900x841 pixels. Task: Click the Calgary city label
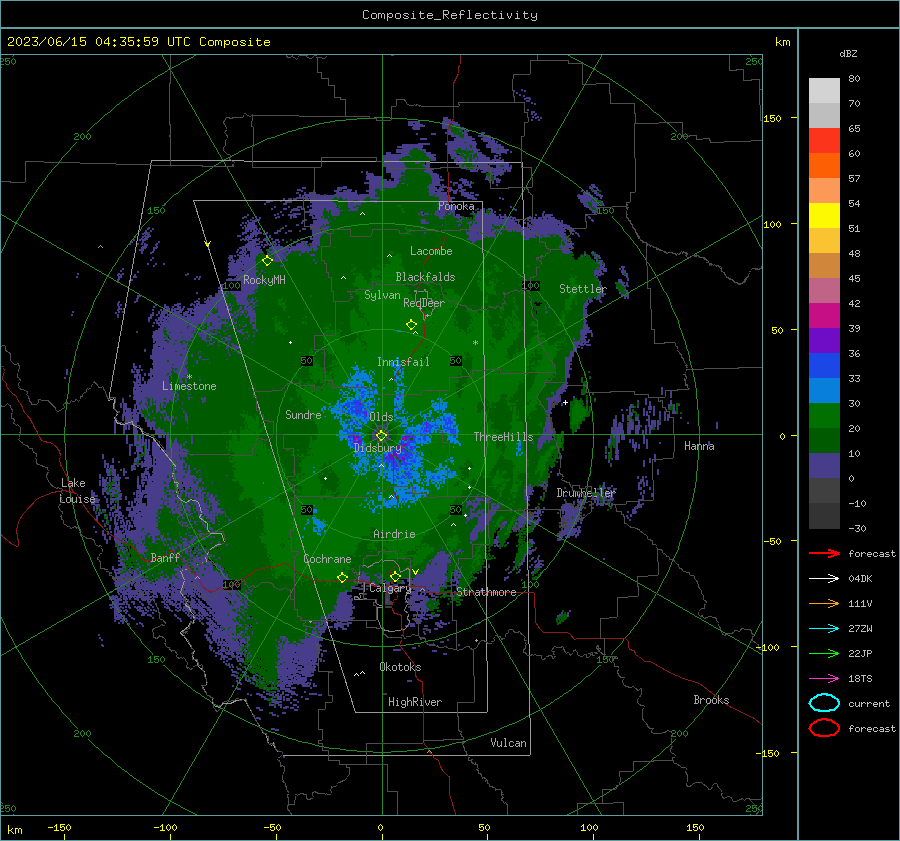tap(390, 588)
